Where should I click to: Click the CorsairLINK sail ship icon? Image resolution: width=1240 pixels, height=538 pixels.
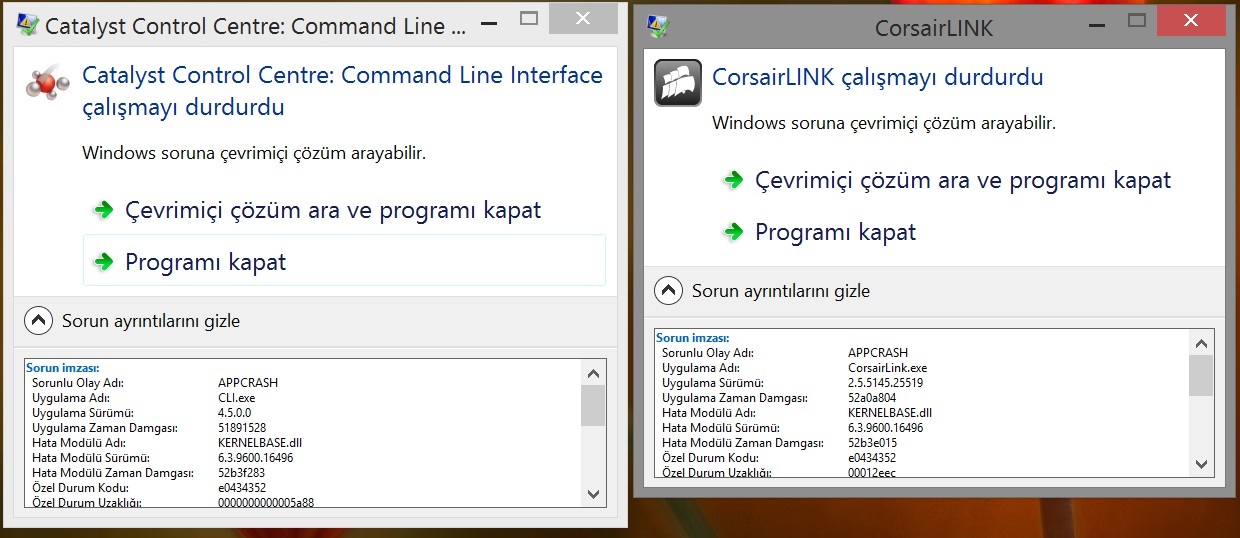click(677, 83)
